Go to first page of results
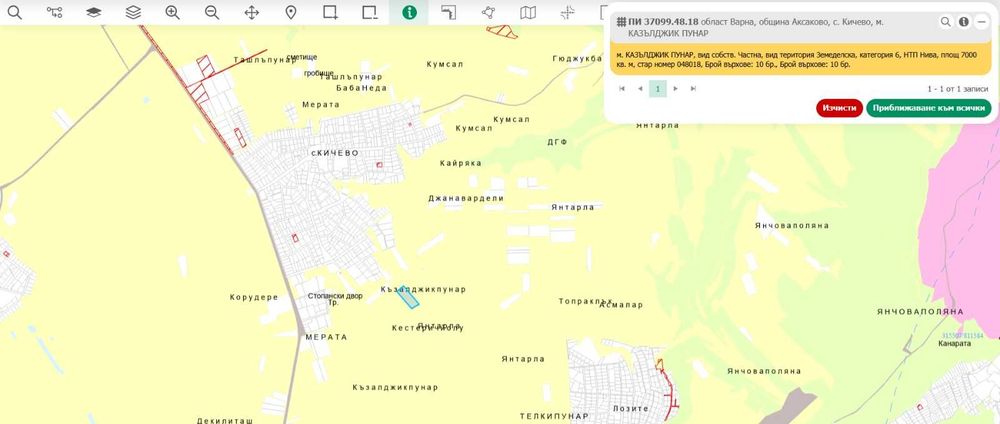 click(622, 89)
